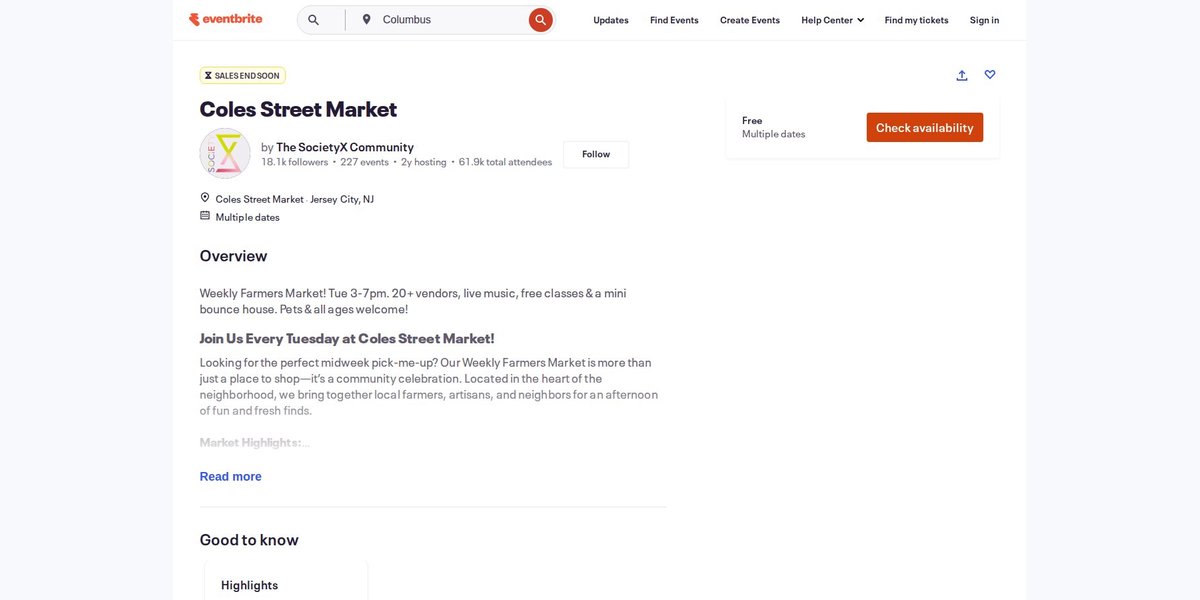This screenshot has height=600, width=1200.
Task: Open The SocietyX Community organizer link
Action: [x=345, y=147]
